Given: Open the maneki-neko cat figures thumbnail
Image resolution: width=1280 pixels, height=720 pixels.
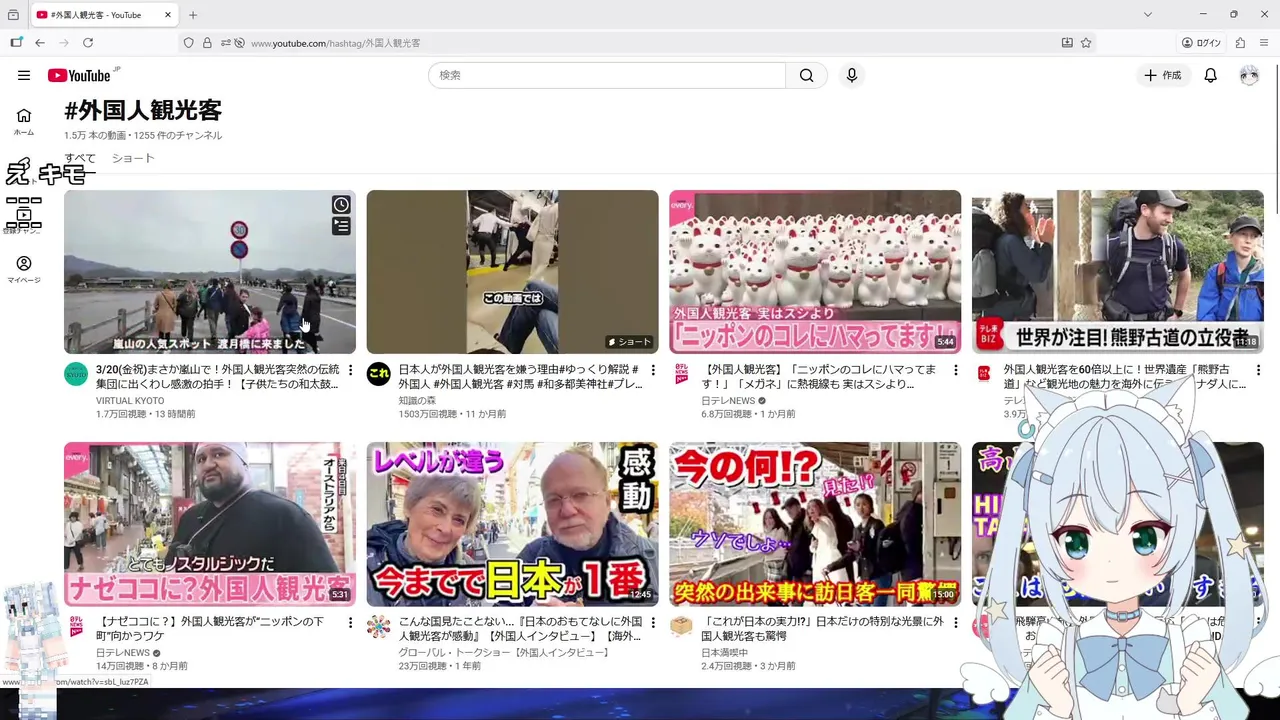Looking at the screenshot, I should pyautogui.click(x=815, y=272).
